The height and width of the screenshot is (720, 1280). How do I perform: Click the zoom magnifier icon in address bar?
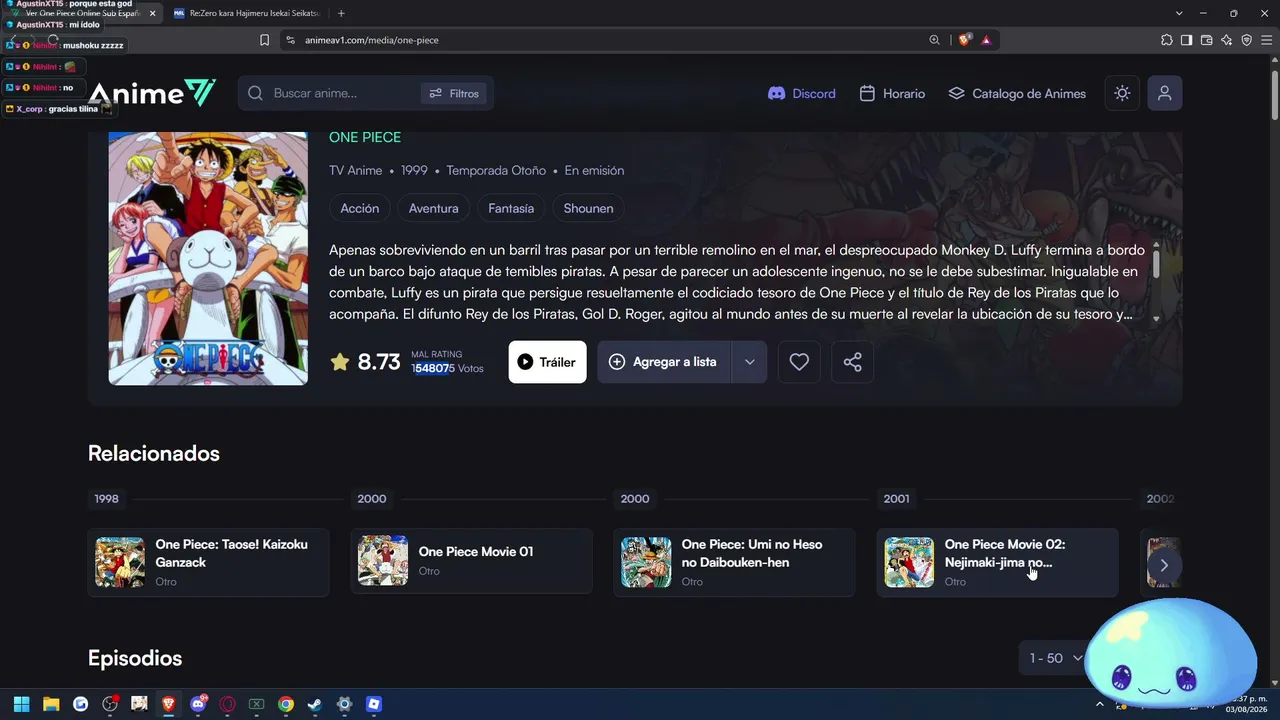[x=934, y=40]
